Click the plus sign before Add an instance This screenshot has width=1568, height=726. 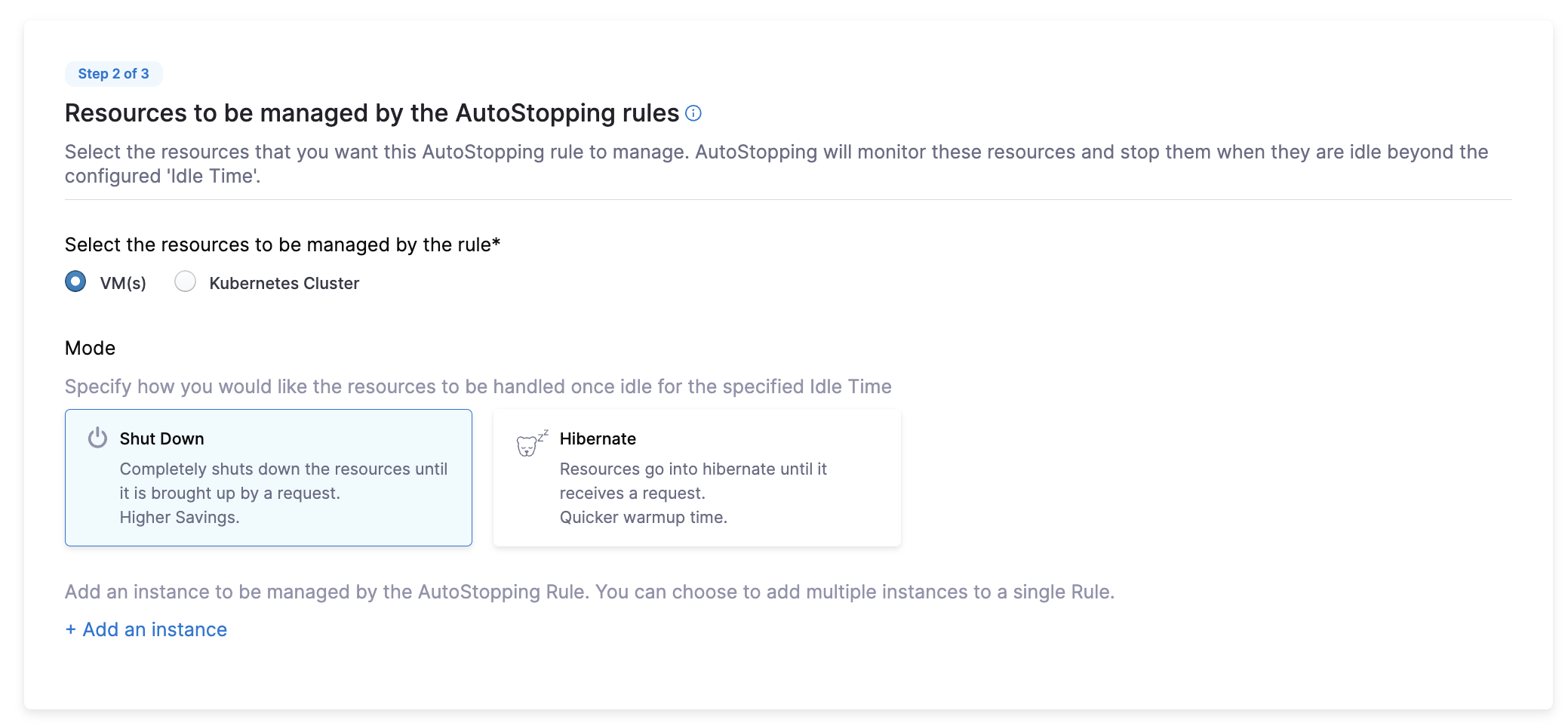point(70,629)
